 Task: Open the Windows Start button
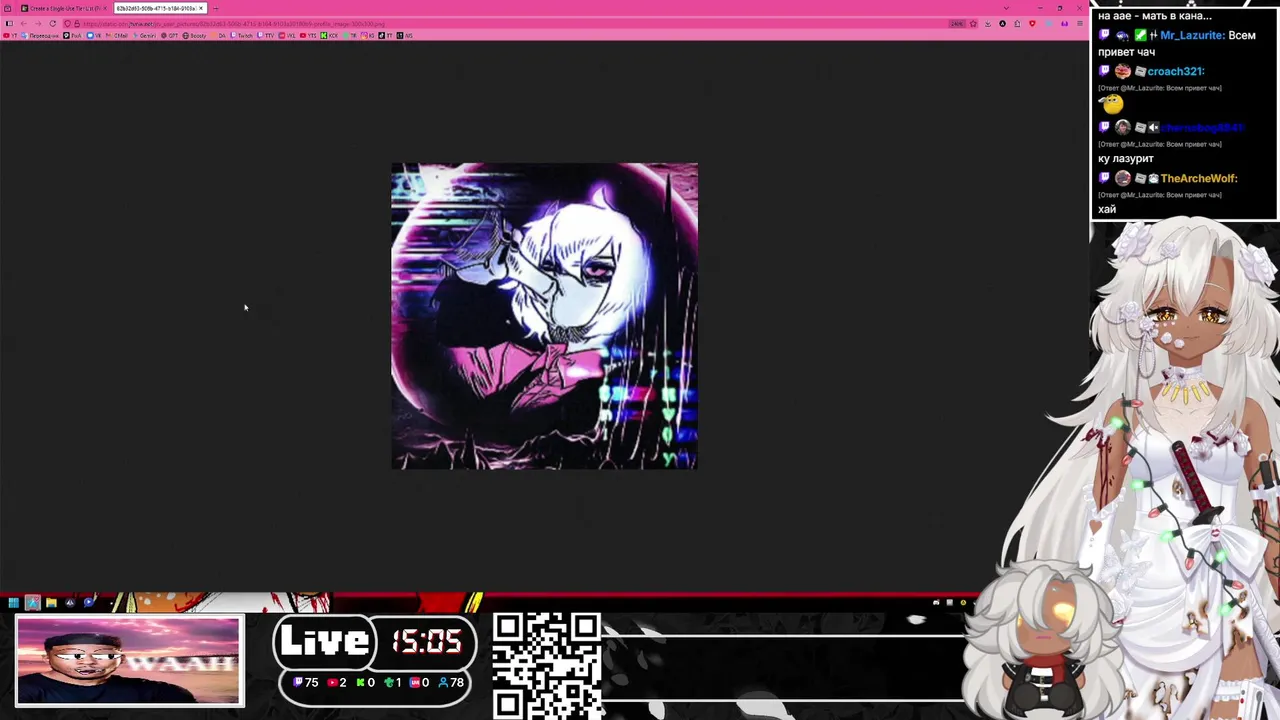[x=13, y=603]
